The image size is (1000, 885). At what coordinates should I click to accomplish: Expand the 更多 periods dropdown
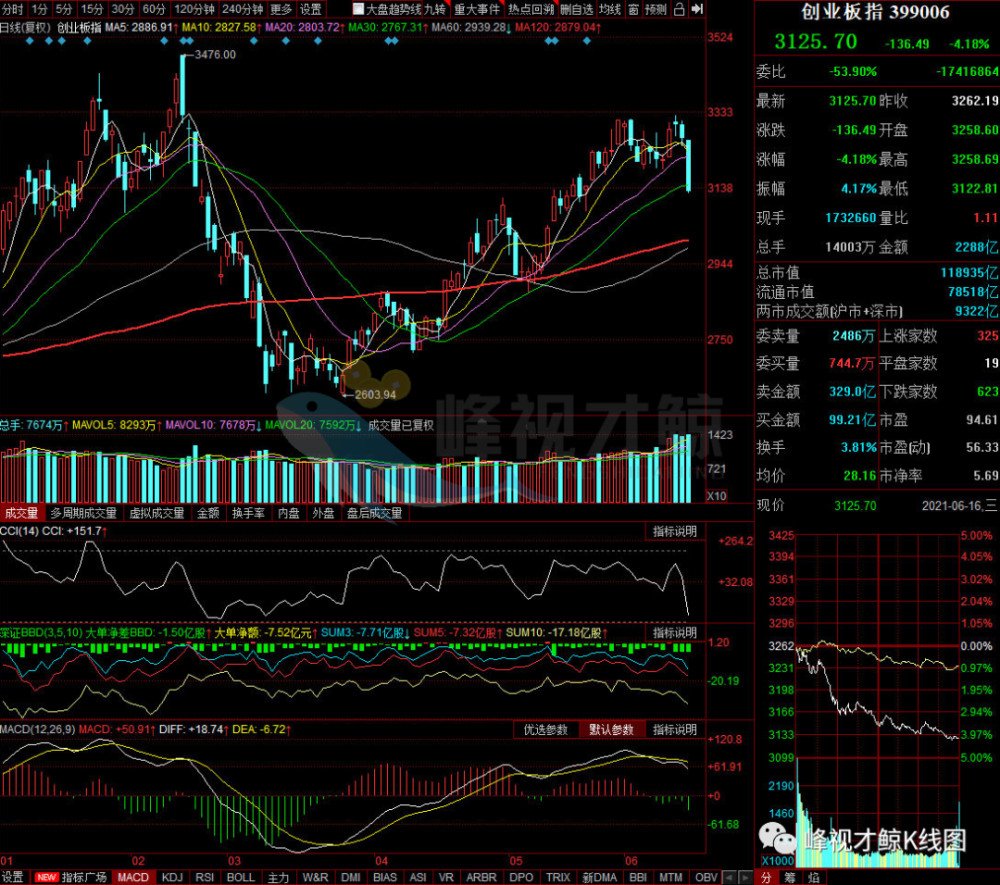click(281, 9)
